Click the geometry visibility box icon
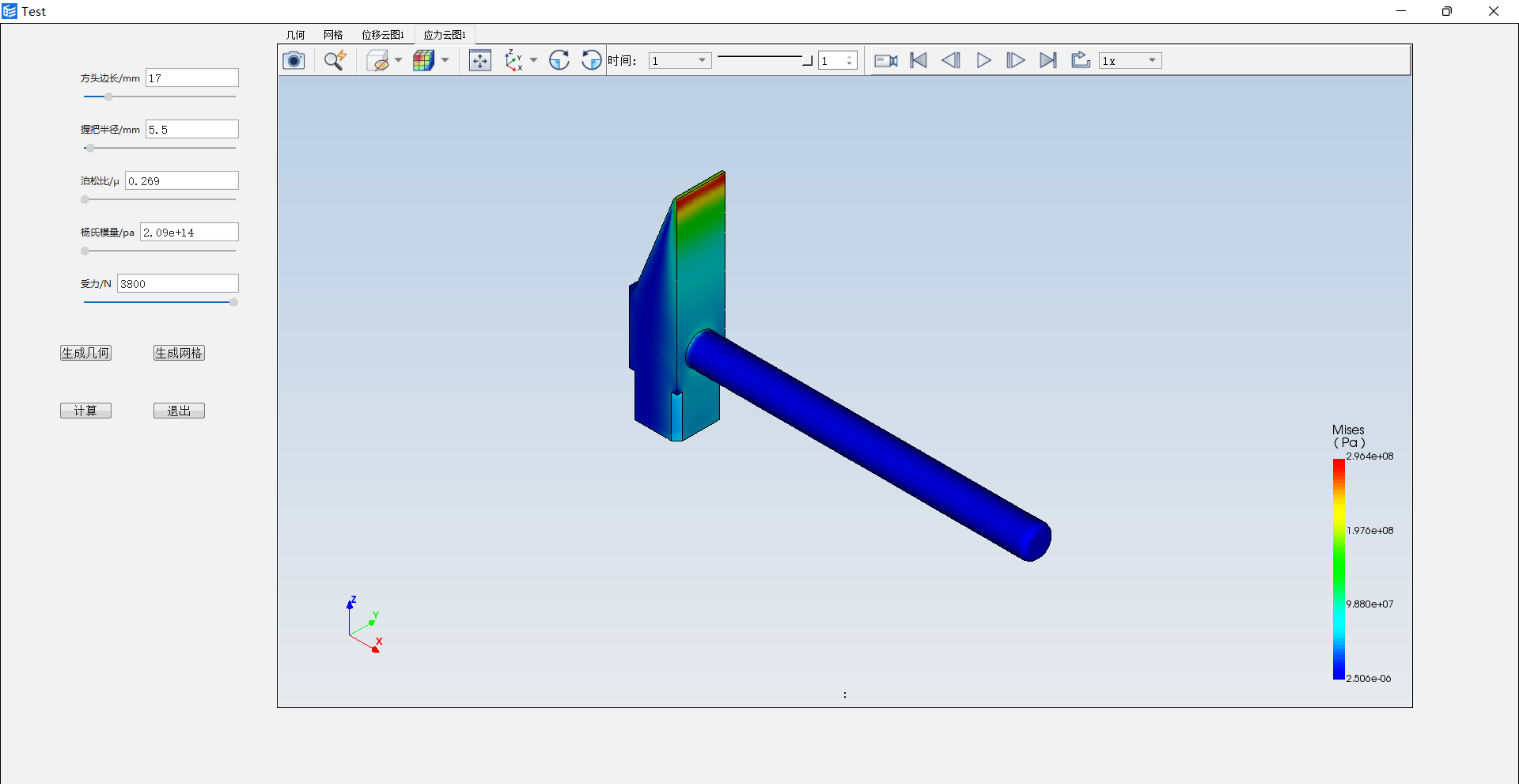Viewport: 1519px width, 784px height. point(378,60)
